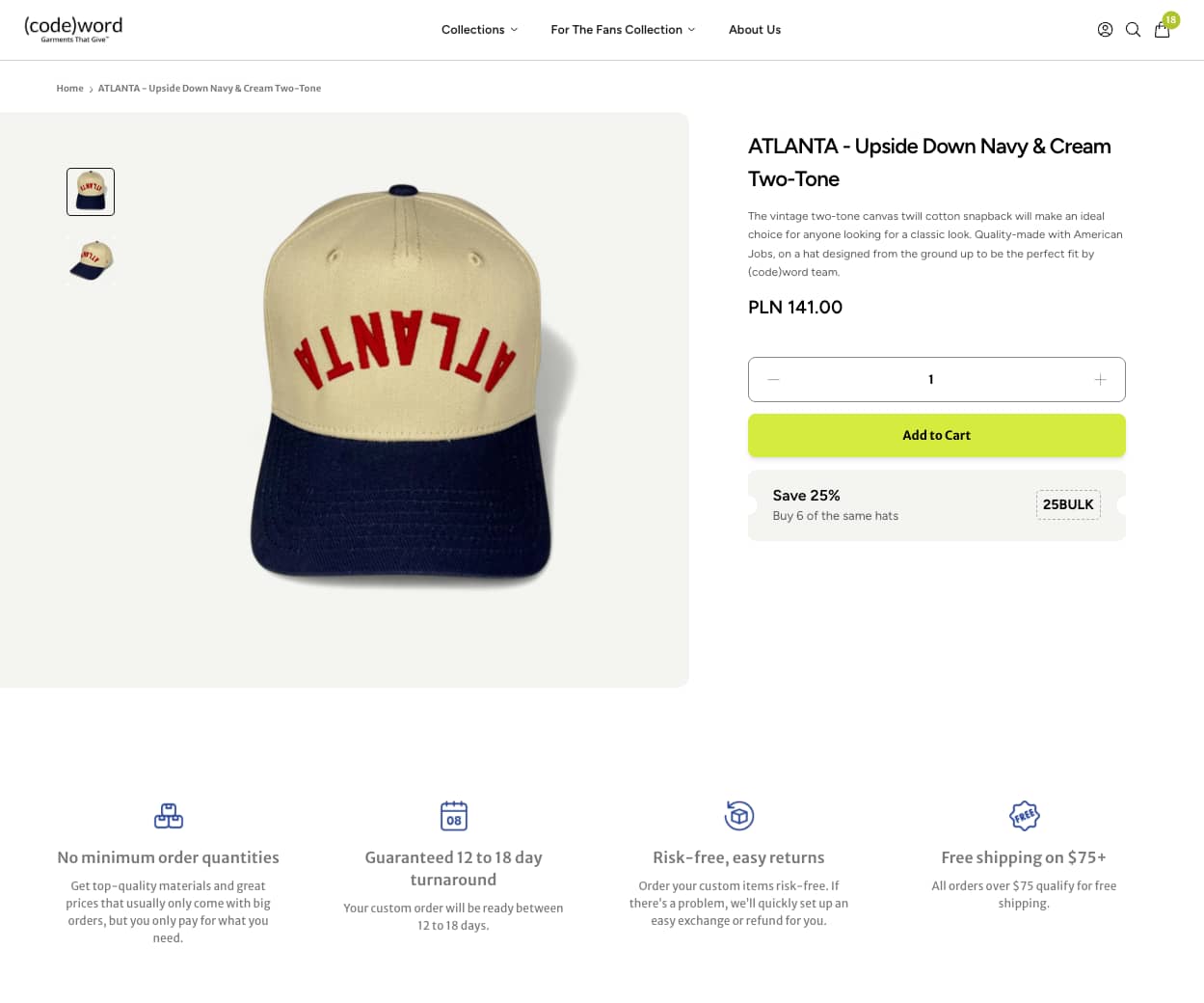Increase quantity with plus button
This screenshot has height=1003, width=1204.
(1100, 380)
